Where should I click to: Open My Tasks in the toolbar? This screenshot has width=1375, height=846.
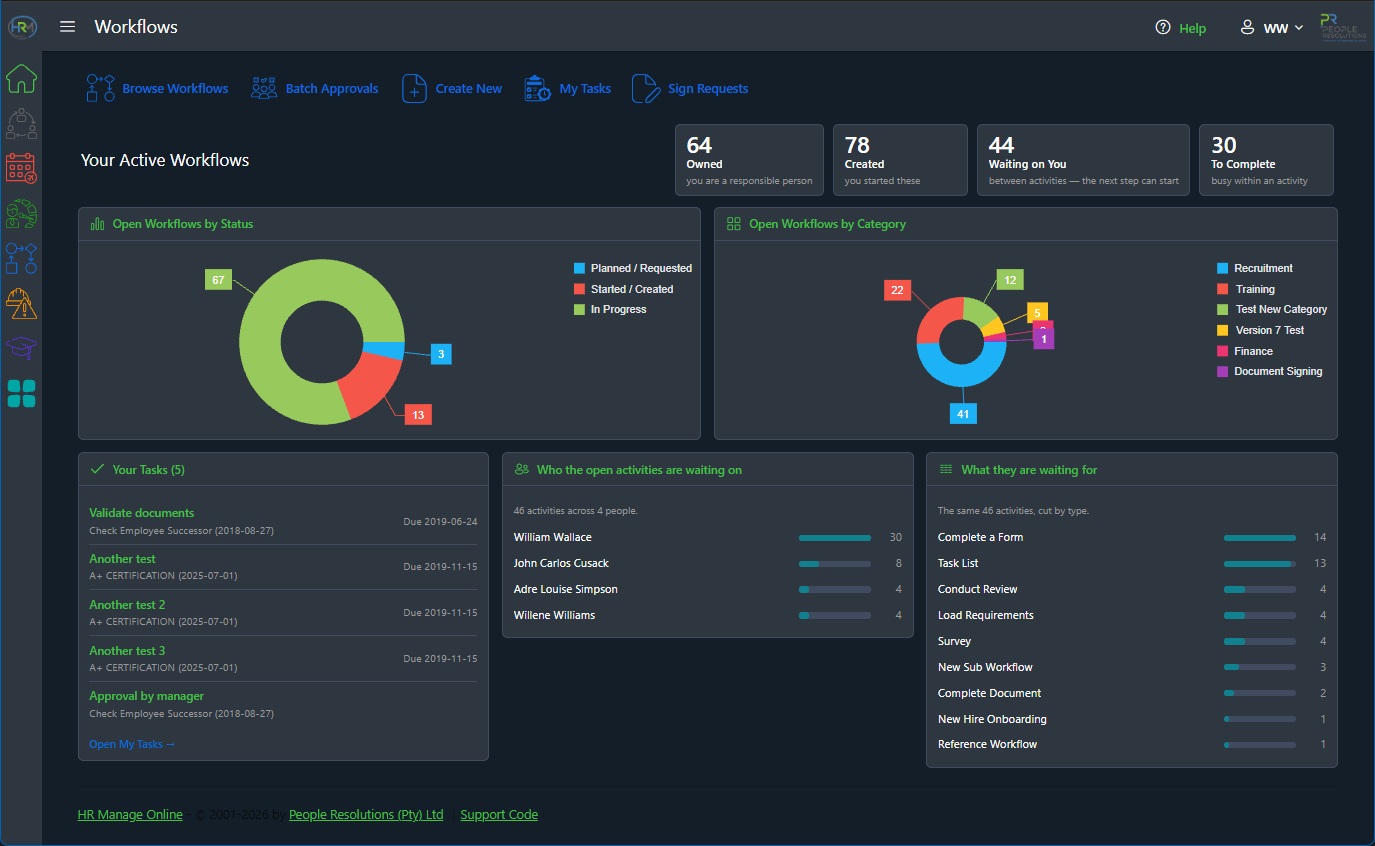tap(567, 89)
